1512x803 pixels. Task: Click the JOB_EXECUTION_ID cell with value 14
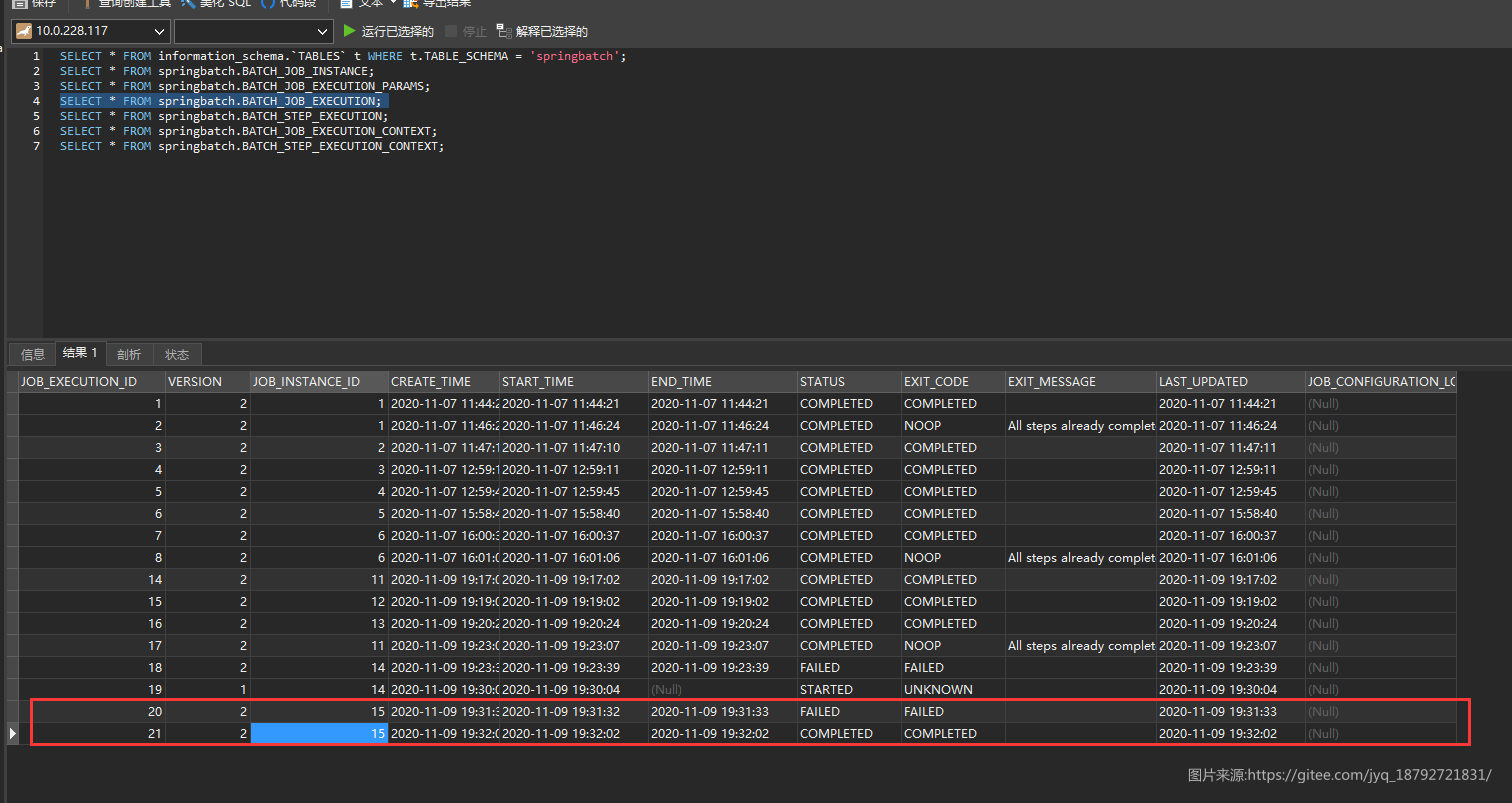point(92,580)
